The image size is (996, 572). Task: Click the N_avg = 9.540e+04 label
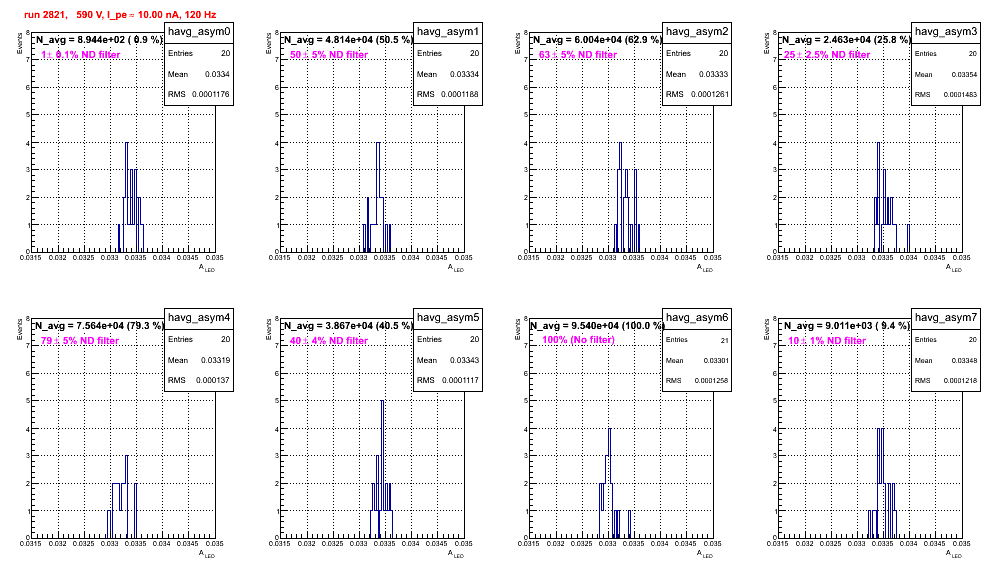point(596,326)
